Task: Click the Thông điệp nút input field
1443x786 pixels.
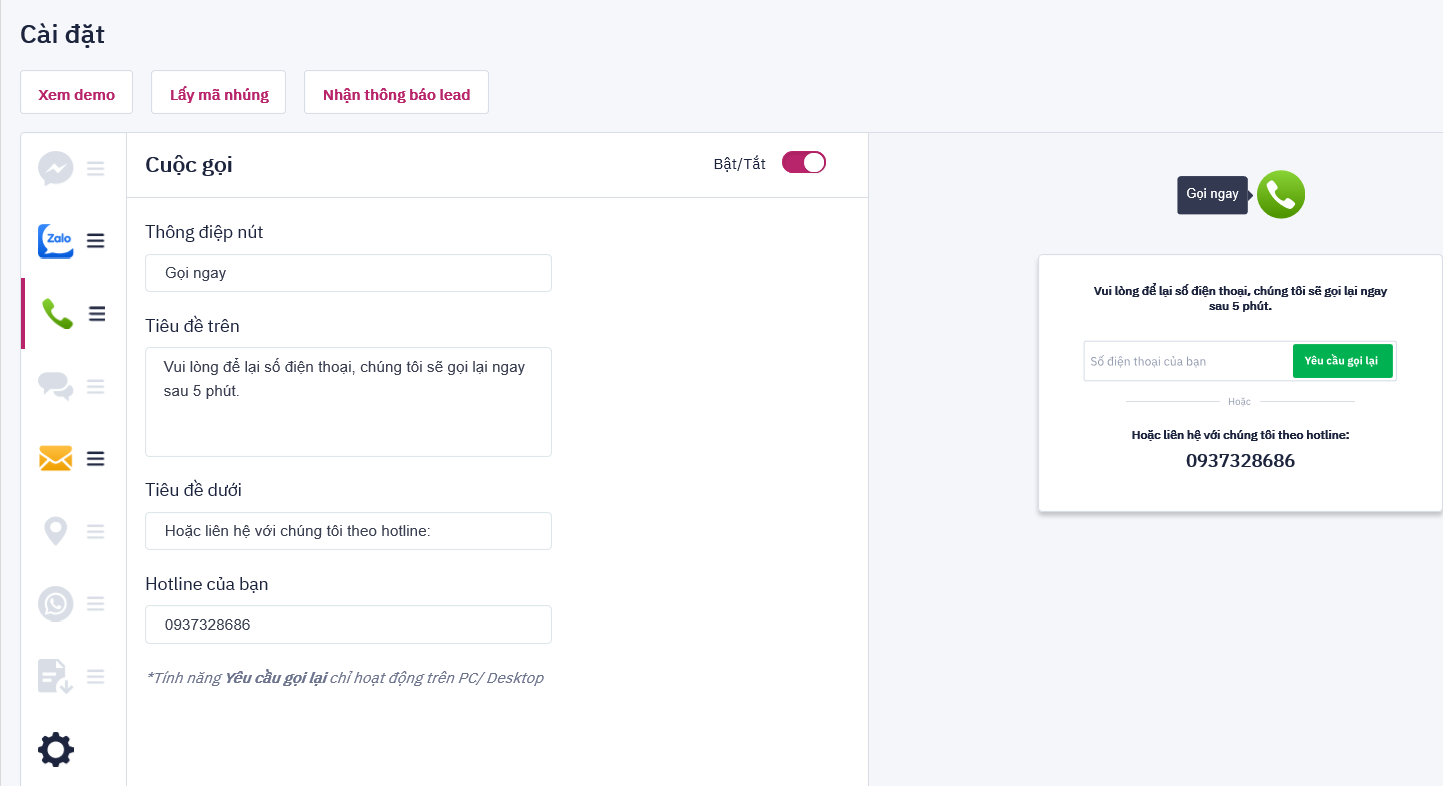Action: pyautogui.click(x=348, y=273)
